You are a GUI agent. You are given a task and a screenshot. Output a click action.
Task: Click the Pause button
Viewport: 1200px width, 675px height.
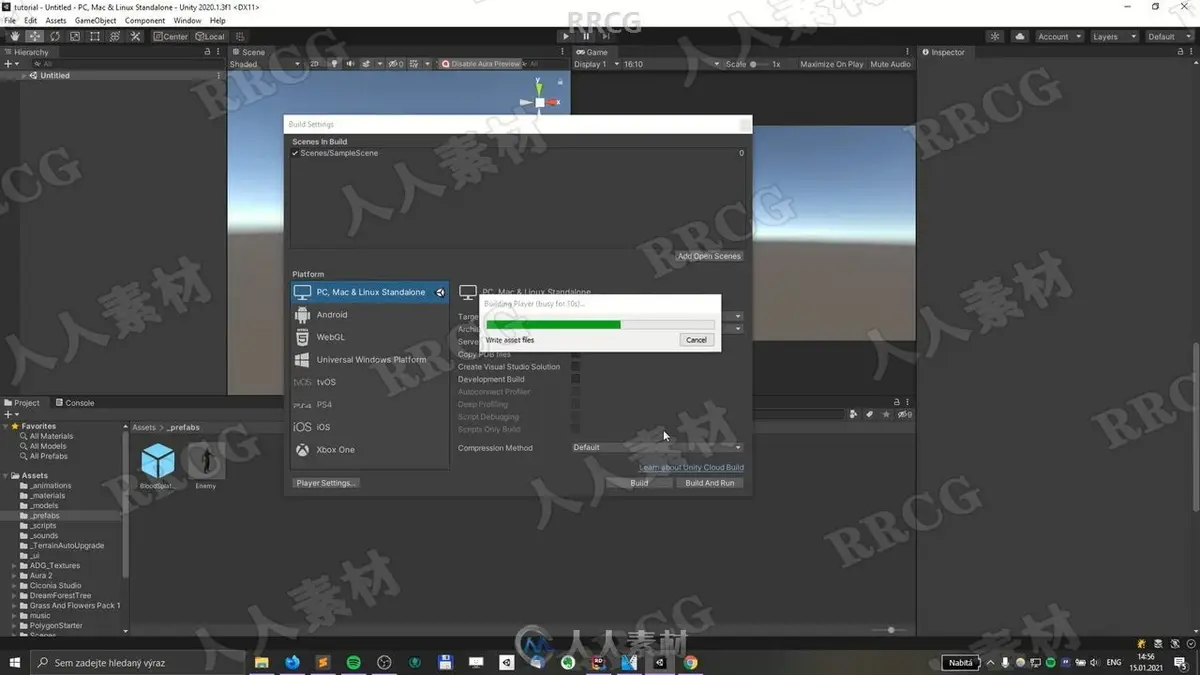[x=586, y=36]
